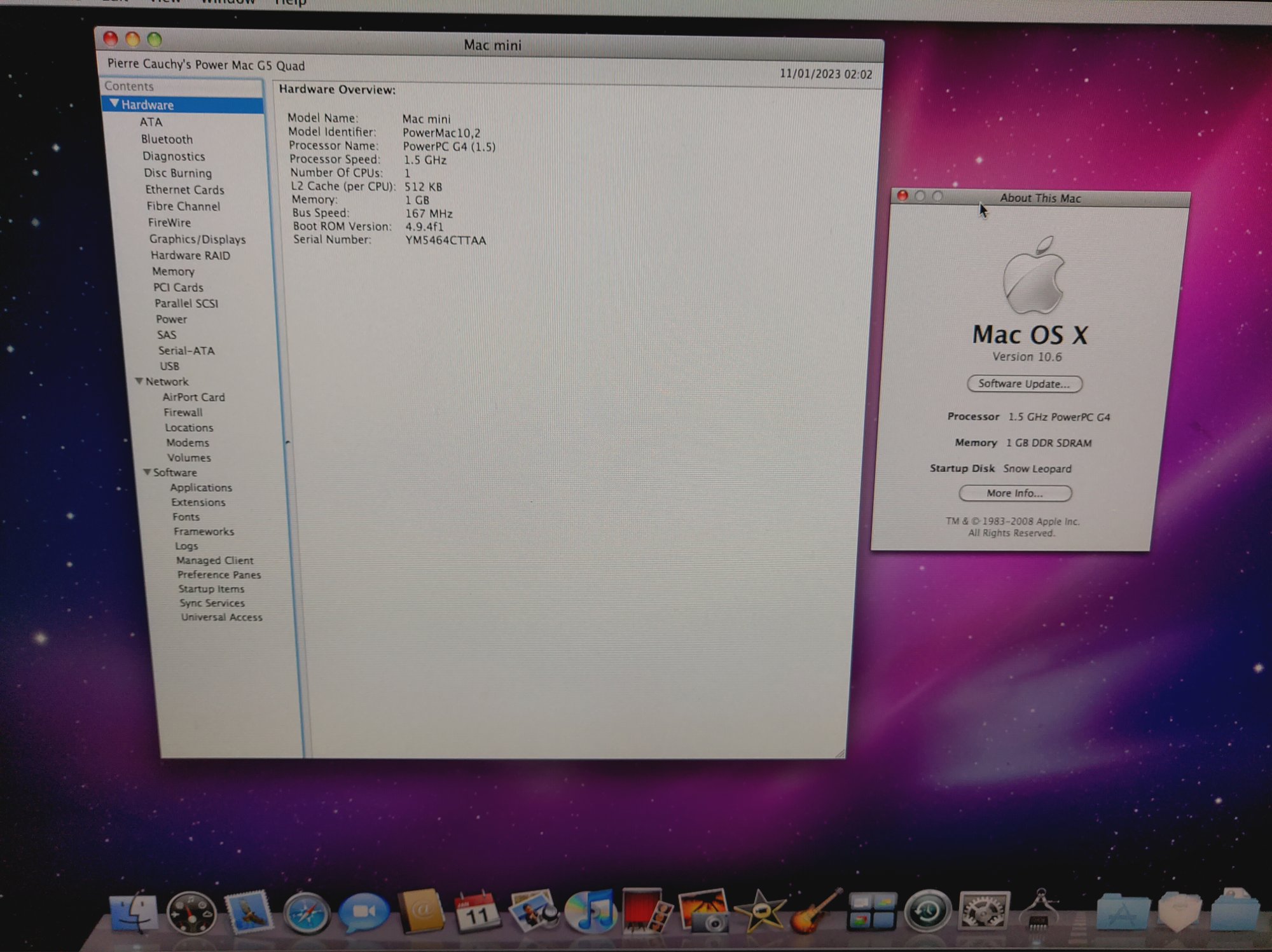The image size is (1272, 952).
Task: Open iChat from the dock
Action: [x=363, y=912]
